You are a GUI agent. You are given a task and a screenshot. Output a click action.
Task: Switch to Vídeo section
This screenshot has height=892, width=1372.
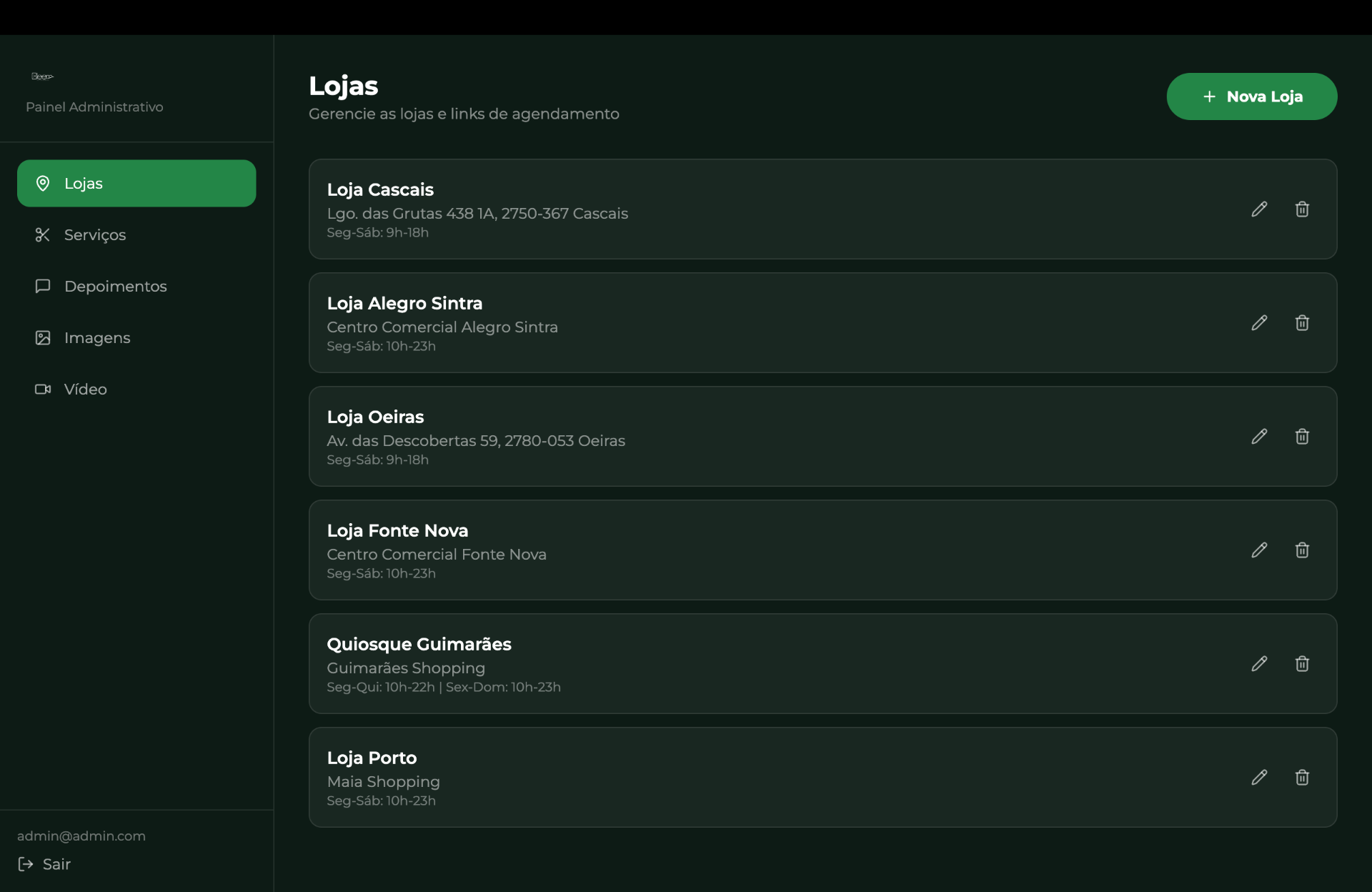pyautogui.click(x=136, y=389)
